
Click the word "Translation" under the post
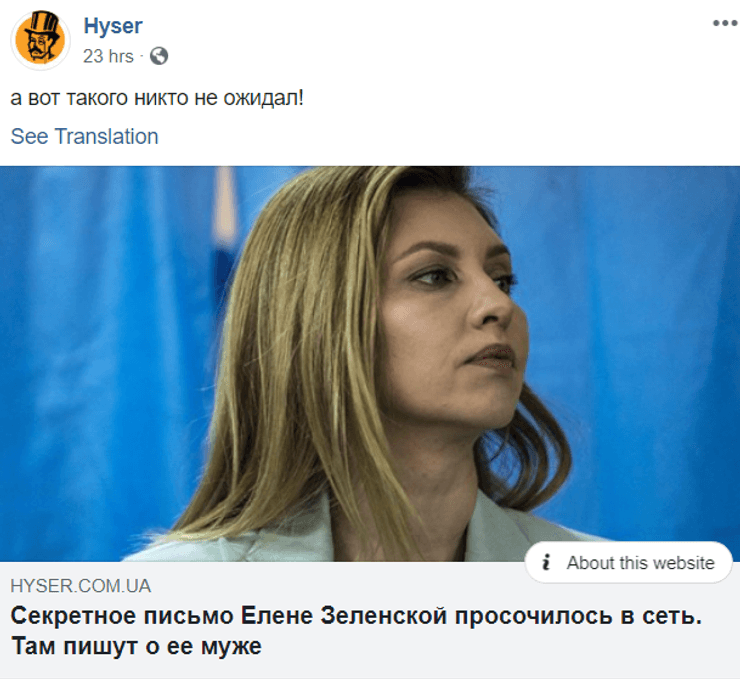pos(107,136)
